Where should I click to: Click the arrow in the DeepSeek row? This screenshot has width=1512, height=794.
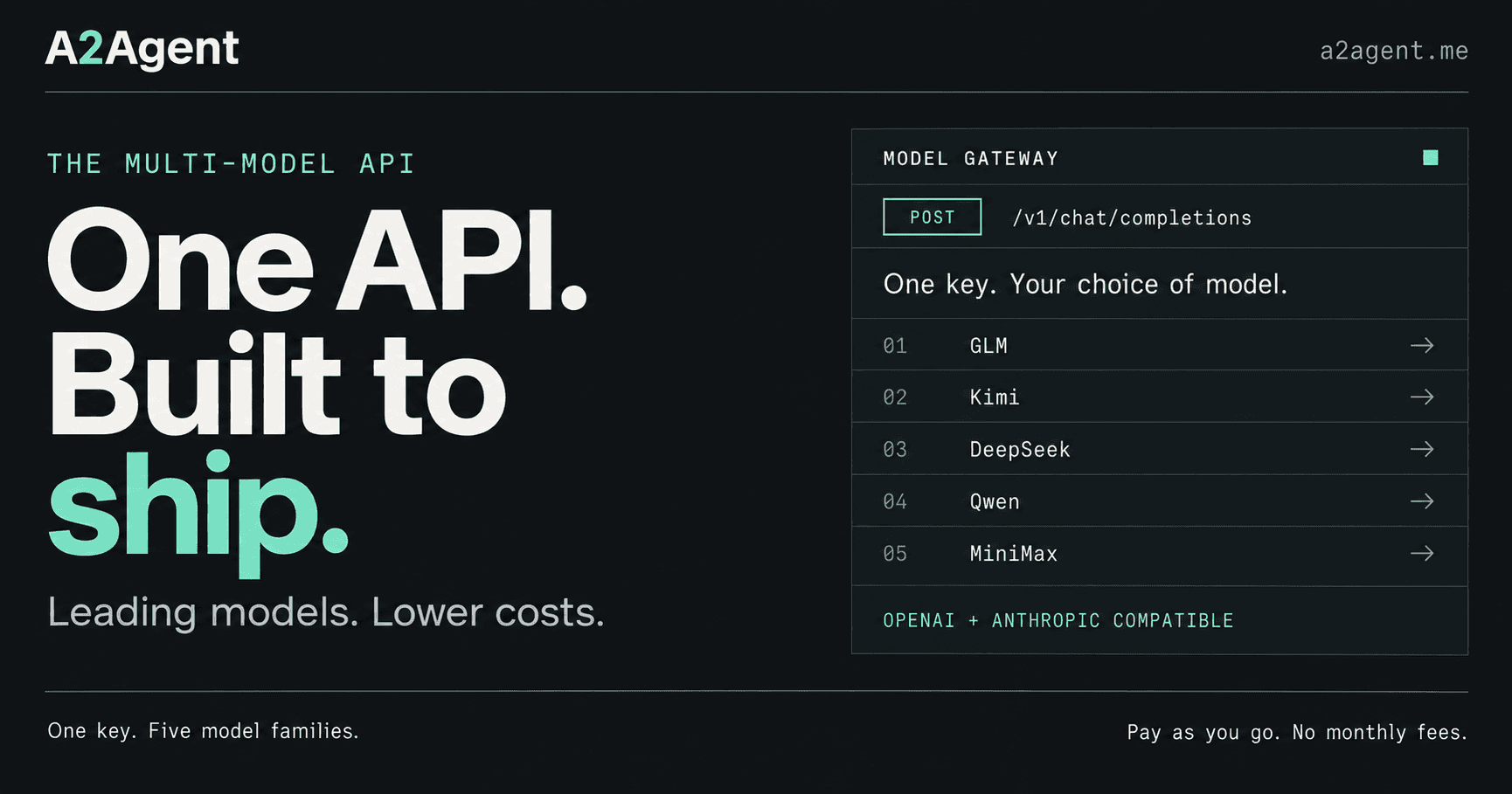click(1422, 449)
